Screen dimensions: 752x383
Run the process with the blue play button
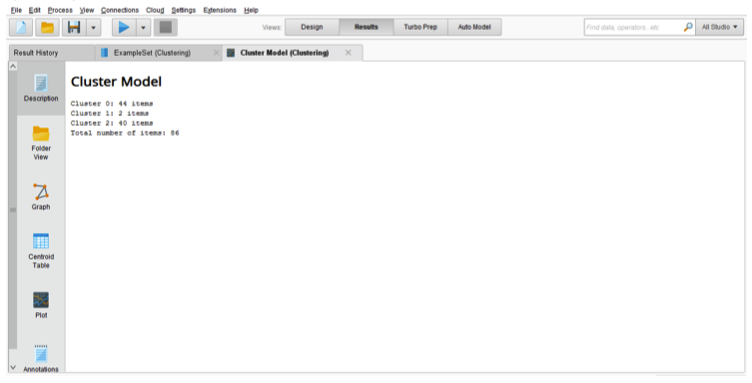[x=124, y=27]
